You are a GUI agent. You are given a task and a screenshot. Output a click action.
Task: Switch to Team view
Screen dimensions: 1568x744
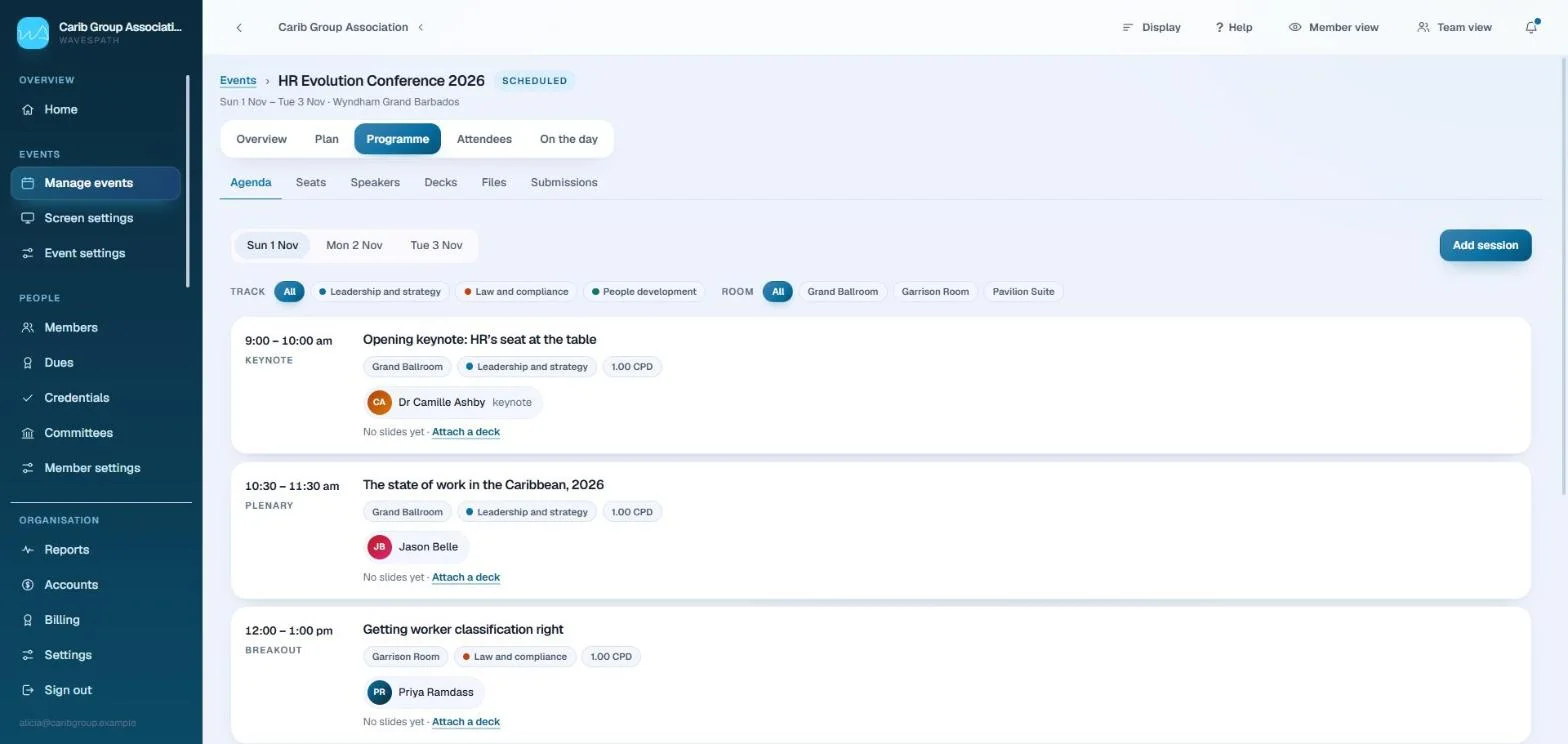[x=1454, y=28]
